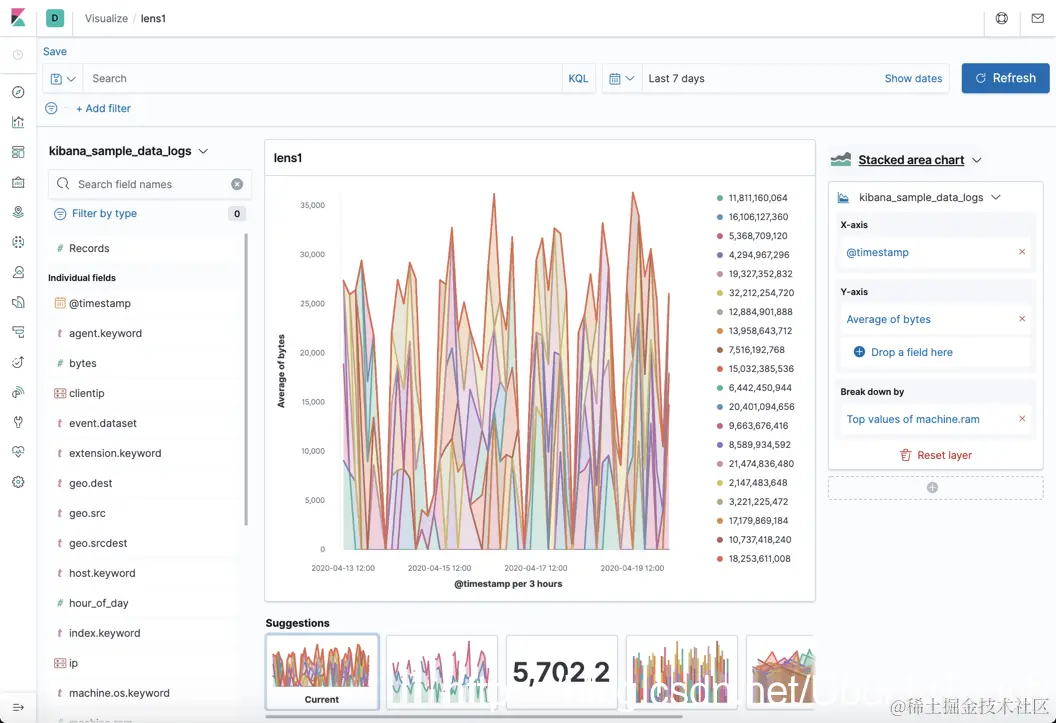
Task: Focus the query Search input
Action: pyautogui.click(x=322, y=79)
